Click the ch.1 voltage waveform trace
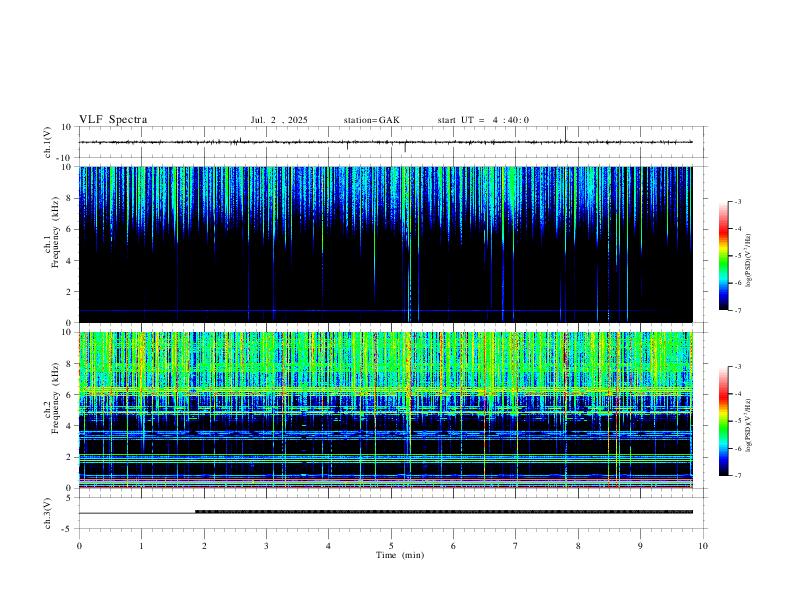This screenshot has height=612, width=792. click(385, 142)
